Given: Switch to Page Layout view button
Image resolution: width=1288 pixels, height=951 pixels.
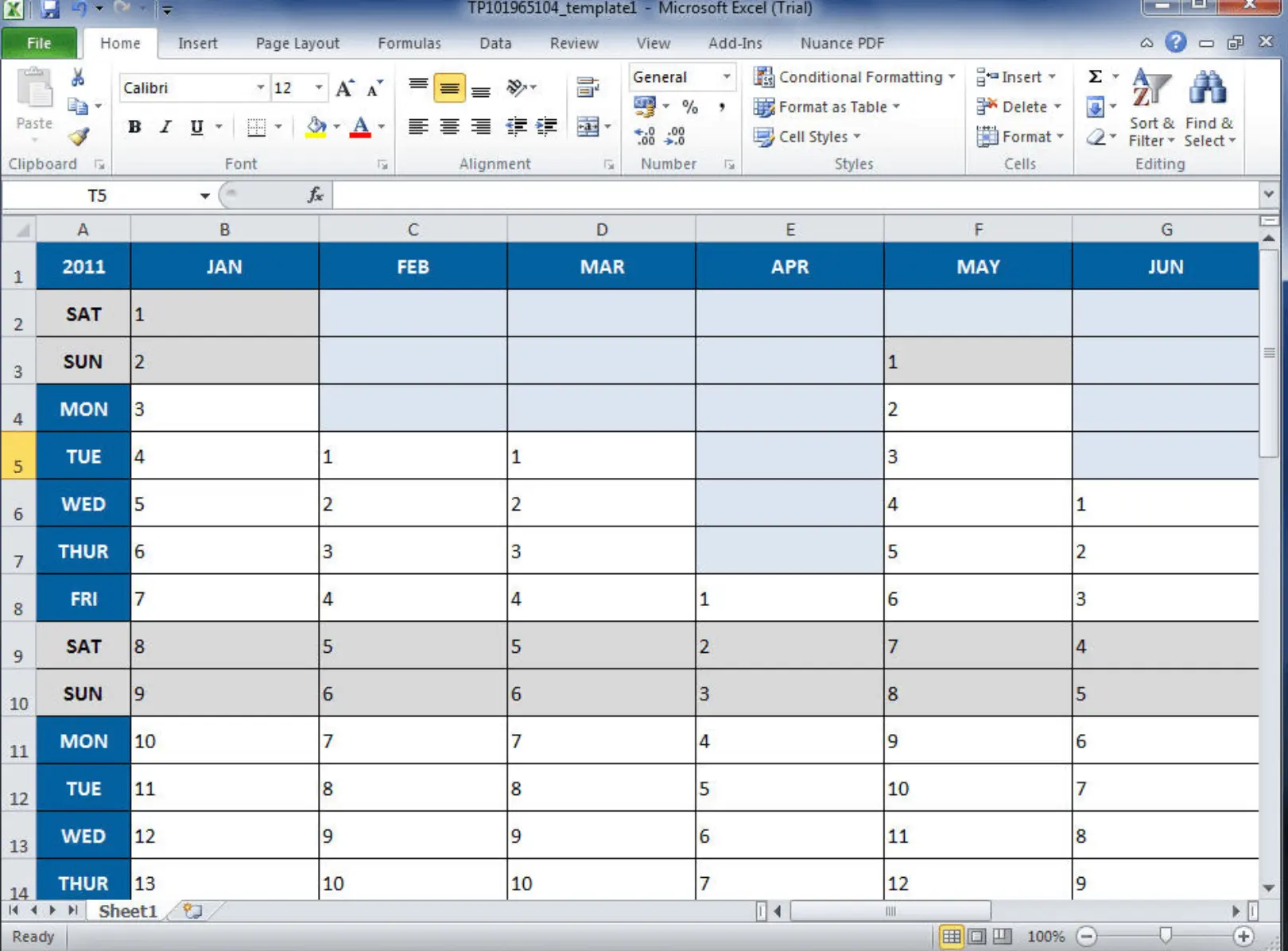Looking at the screenshot, I should click(x=976, y=936).
